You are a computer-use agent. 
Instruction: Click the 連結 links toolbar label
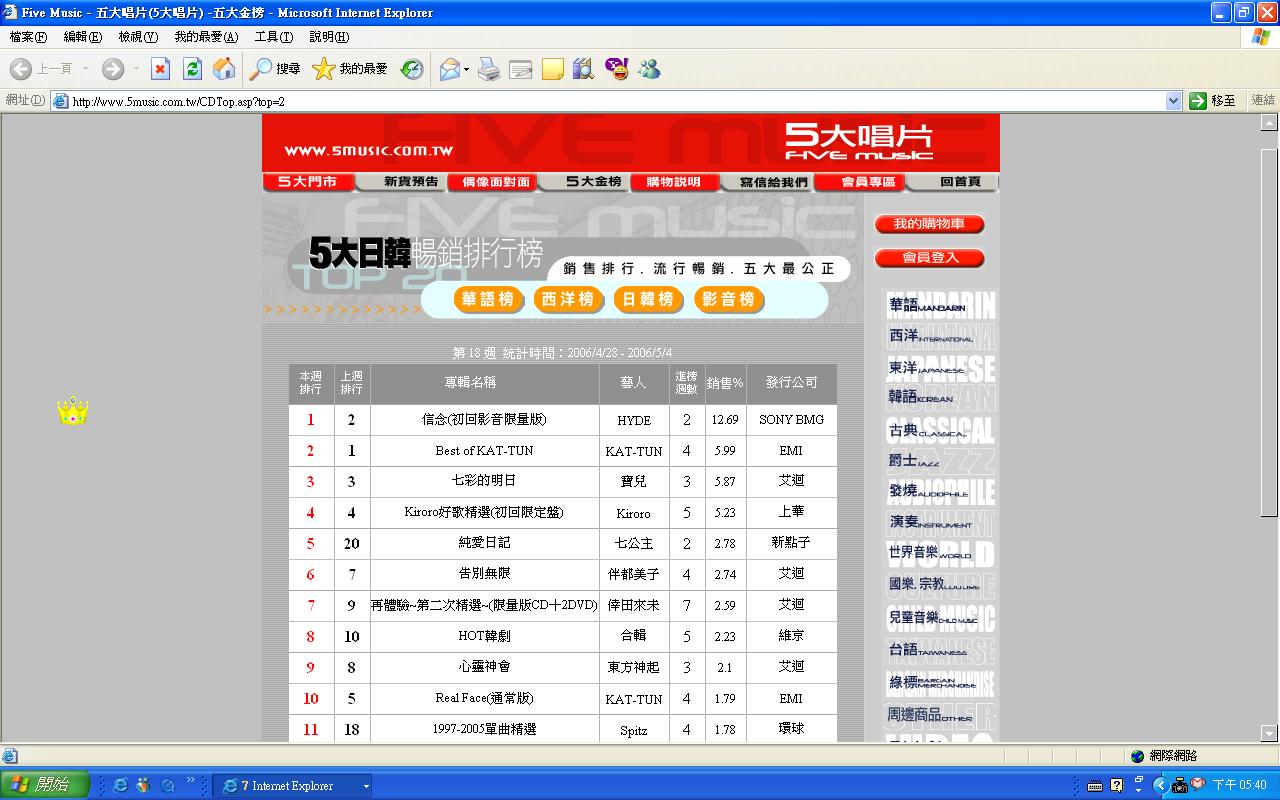click(x=1263, y=100)
